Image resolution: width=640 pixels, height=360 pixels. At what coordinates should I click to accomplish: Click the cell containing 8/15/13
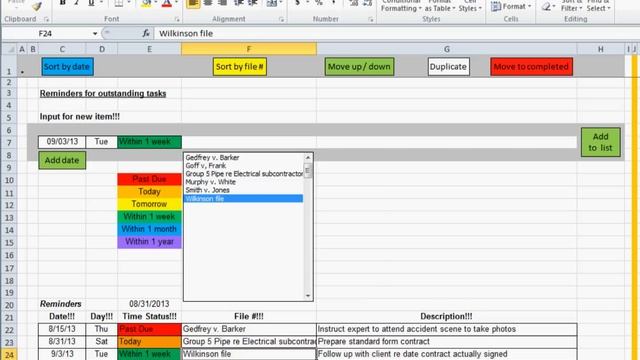pos(62,329)
